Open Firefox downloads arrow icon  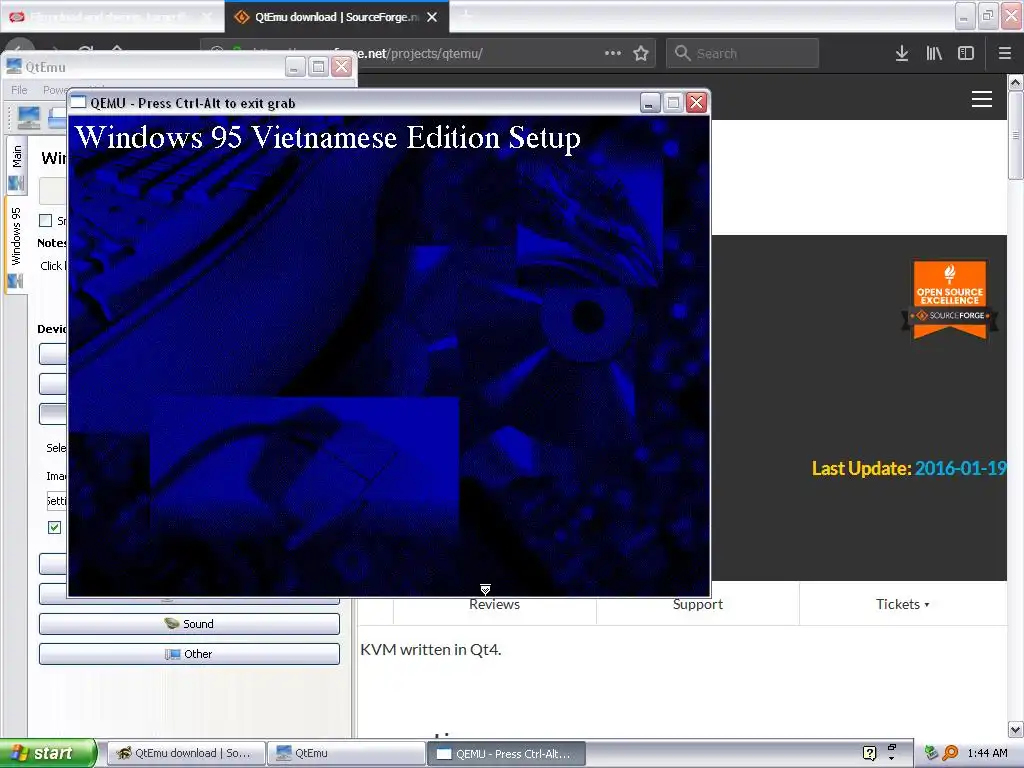(902, 54)
